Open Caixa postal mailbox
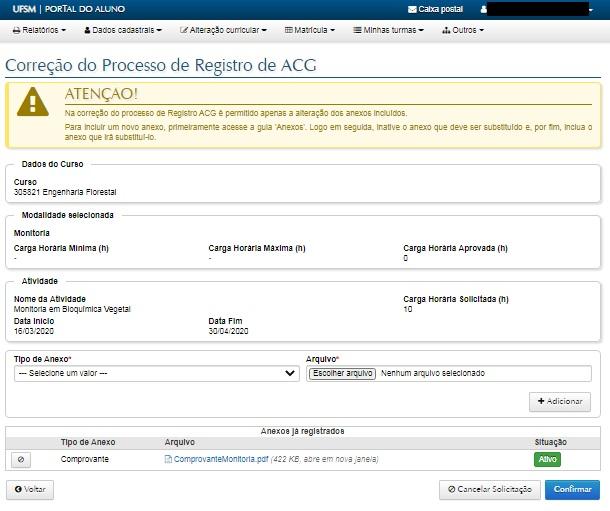The height and width of the screenshot is (511, 610). pyautogui.click(x=435, y=9)
